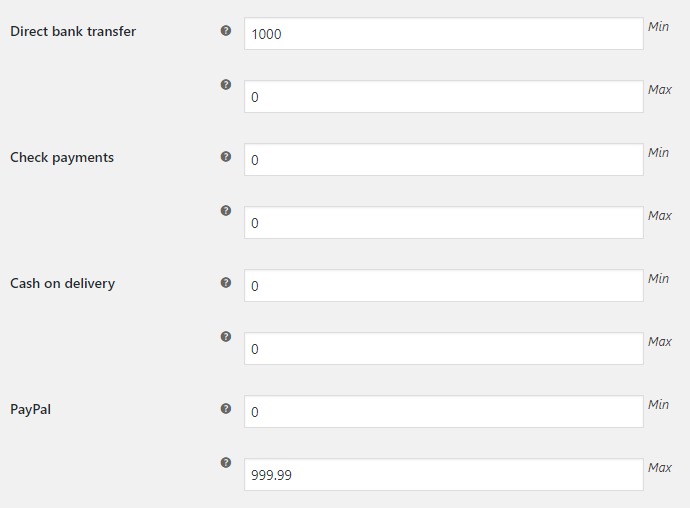The height and width of the screenshot is (508, 690).
Task: Click the Direct bank transfer label
Action: pos(73,31)
